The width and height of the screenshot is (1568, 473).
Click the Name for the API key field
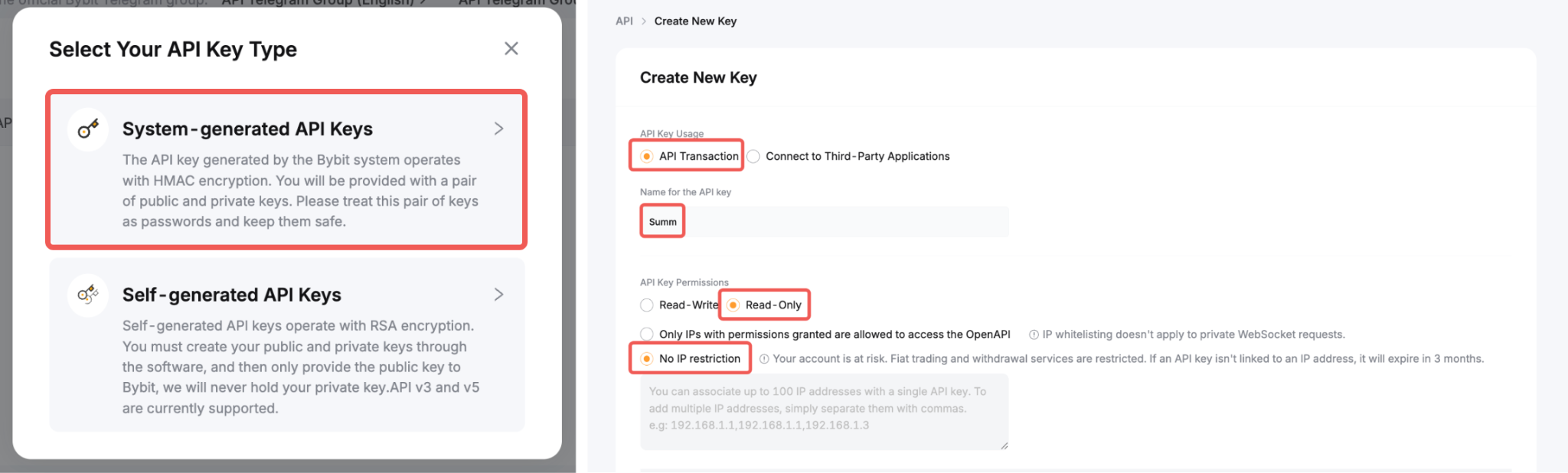click(x=824, y=222)
